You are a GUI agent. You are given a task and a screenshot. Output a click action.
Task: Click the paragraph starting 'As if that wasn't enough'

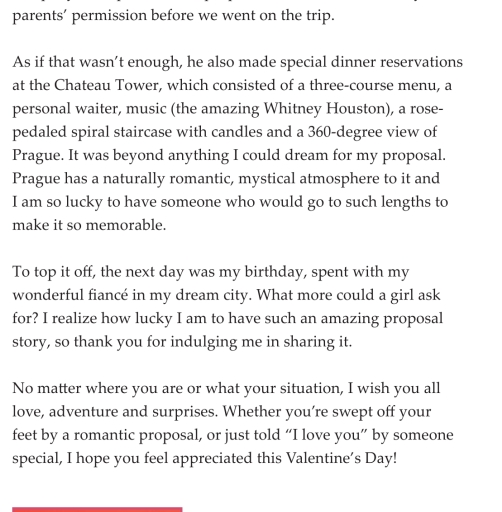(237, 144)
